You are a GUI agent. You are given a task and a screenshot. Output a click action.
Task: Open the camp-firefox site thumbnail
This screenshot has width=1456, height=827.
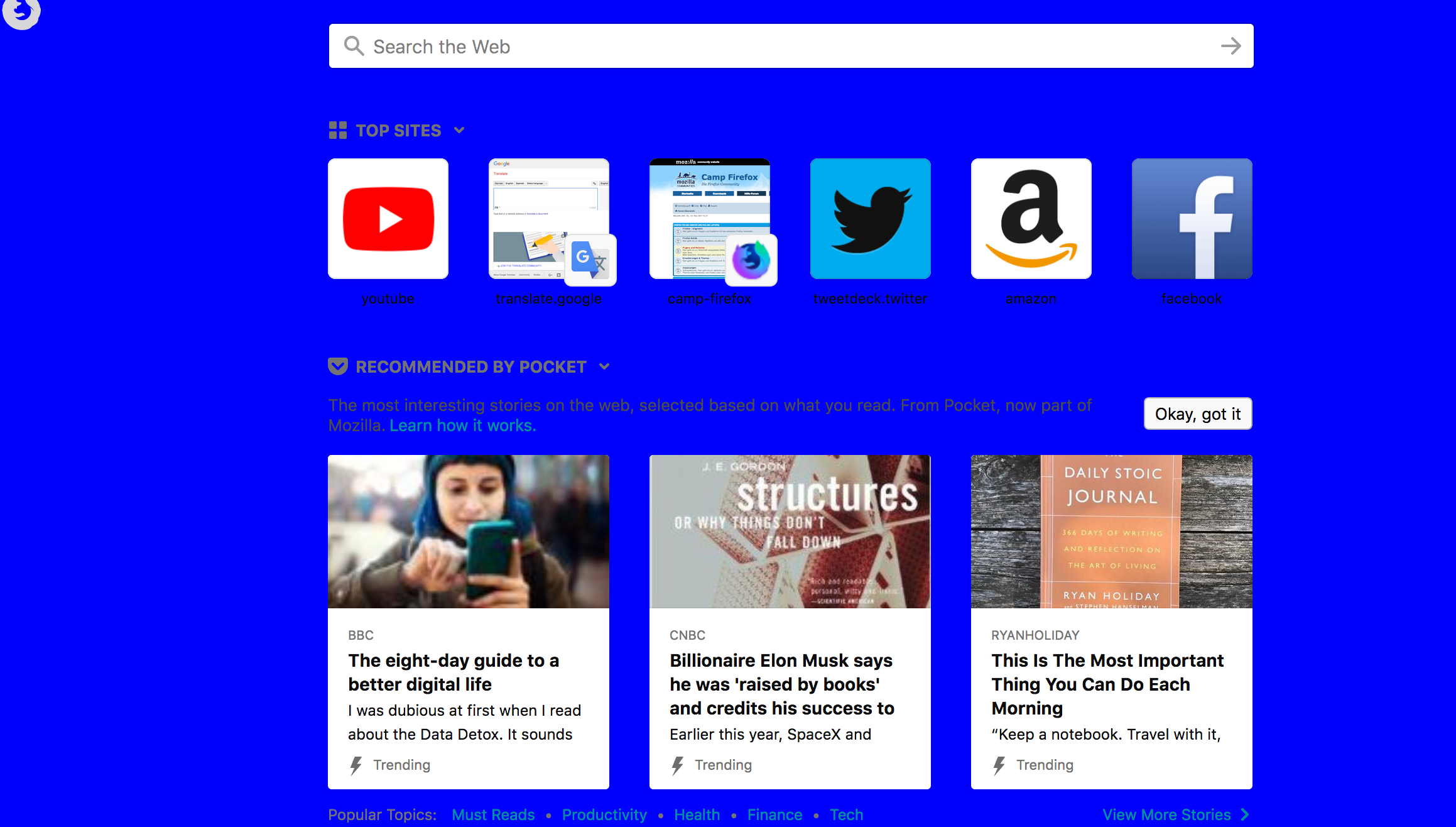709,219
